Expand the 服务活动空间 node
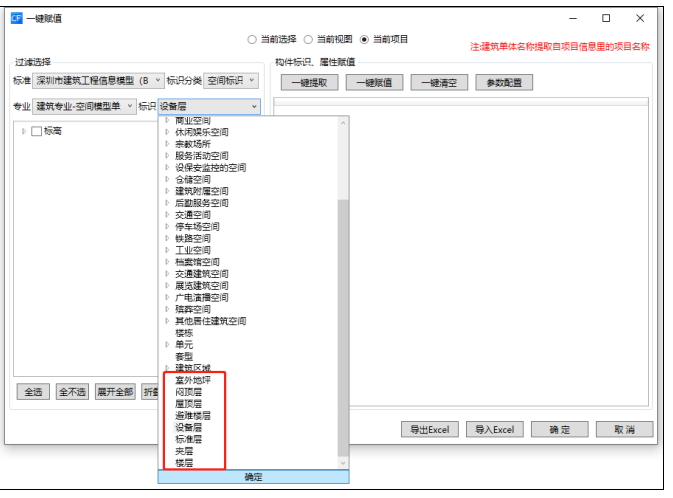 pyautogui.click(x=167, y=156)
